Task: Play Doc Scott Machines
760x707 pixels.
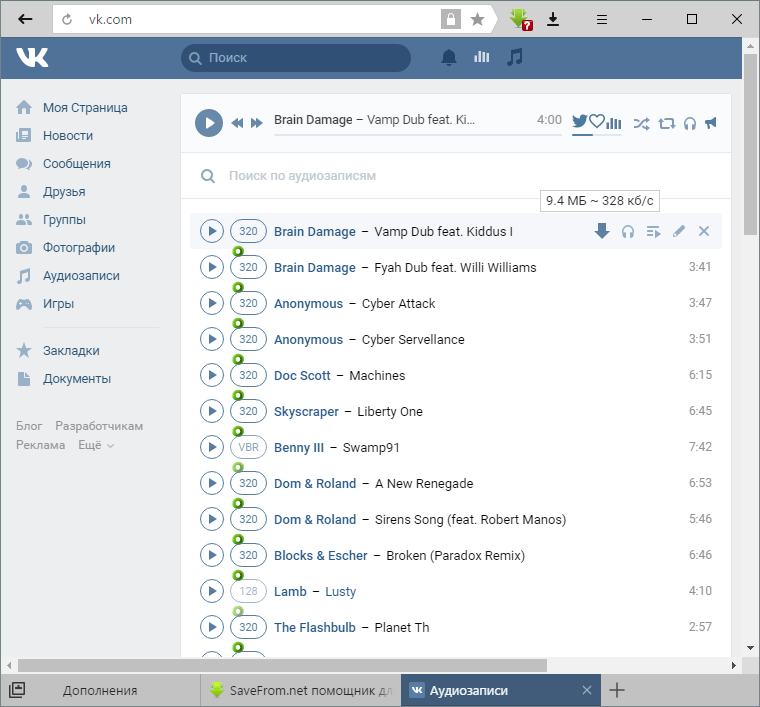Action: coord(212,375)
